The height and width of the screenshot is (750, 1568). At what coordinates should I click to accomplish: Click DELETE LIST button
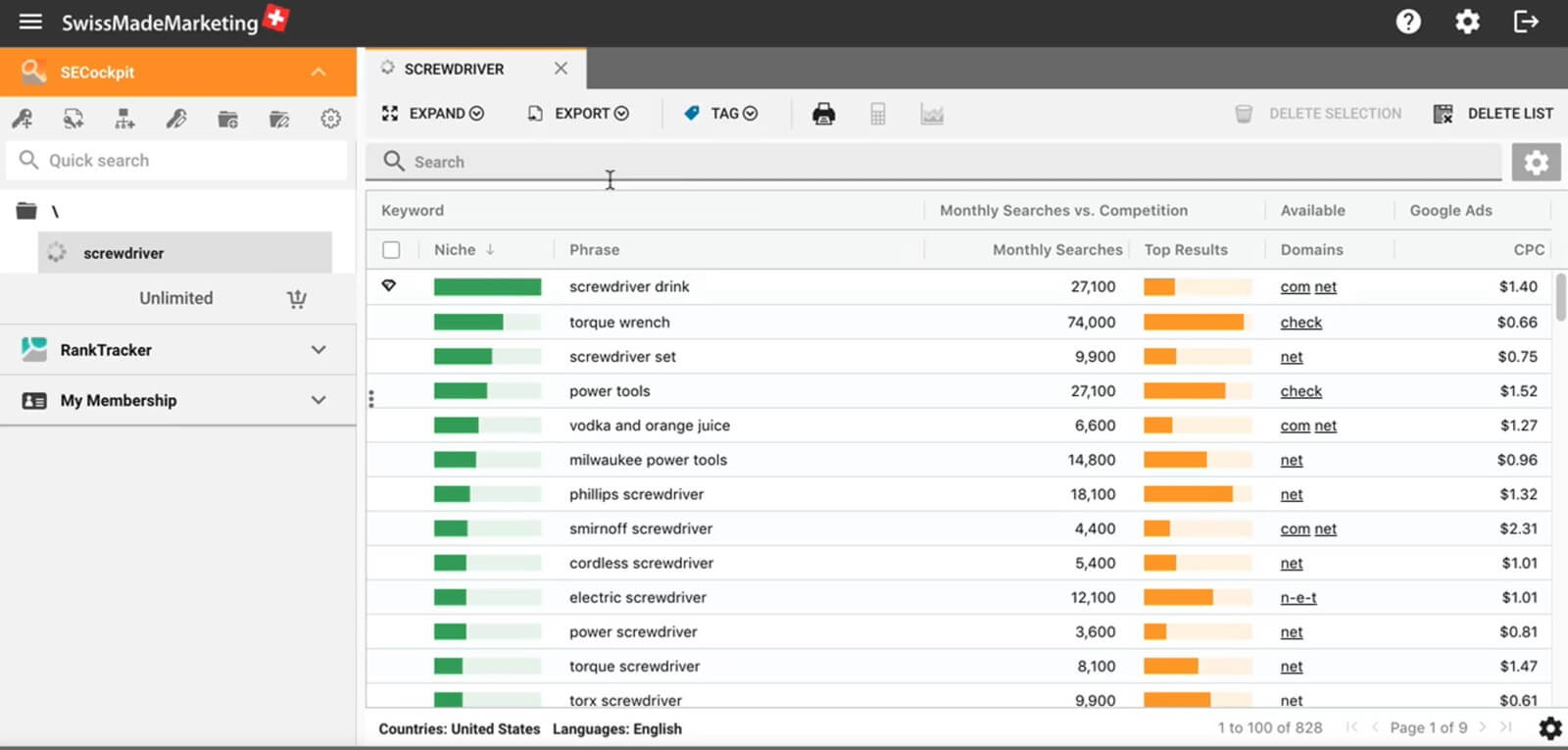1494,114
